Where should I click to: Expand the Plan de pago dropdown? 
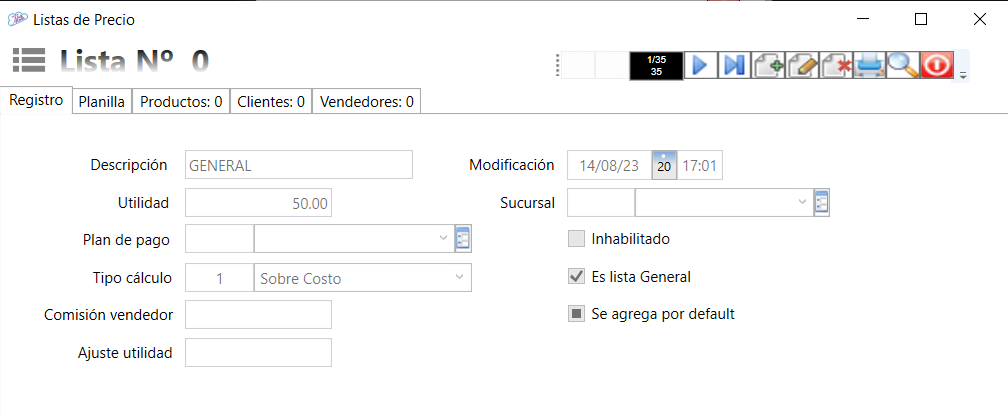(x=443, y=239)
